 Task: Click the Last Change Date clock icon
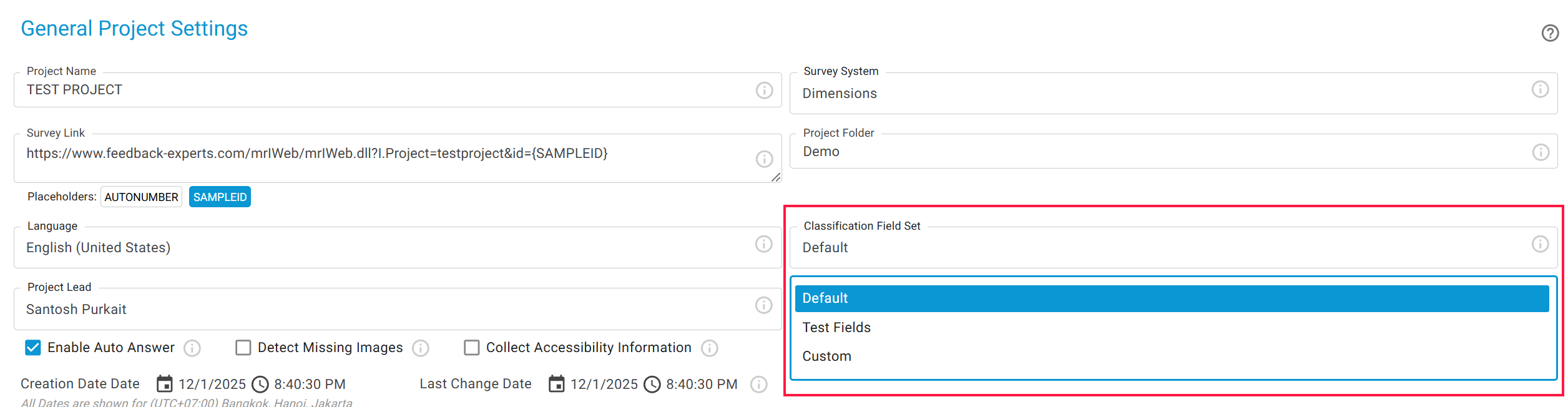[x=652, y=384]
